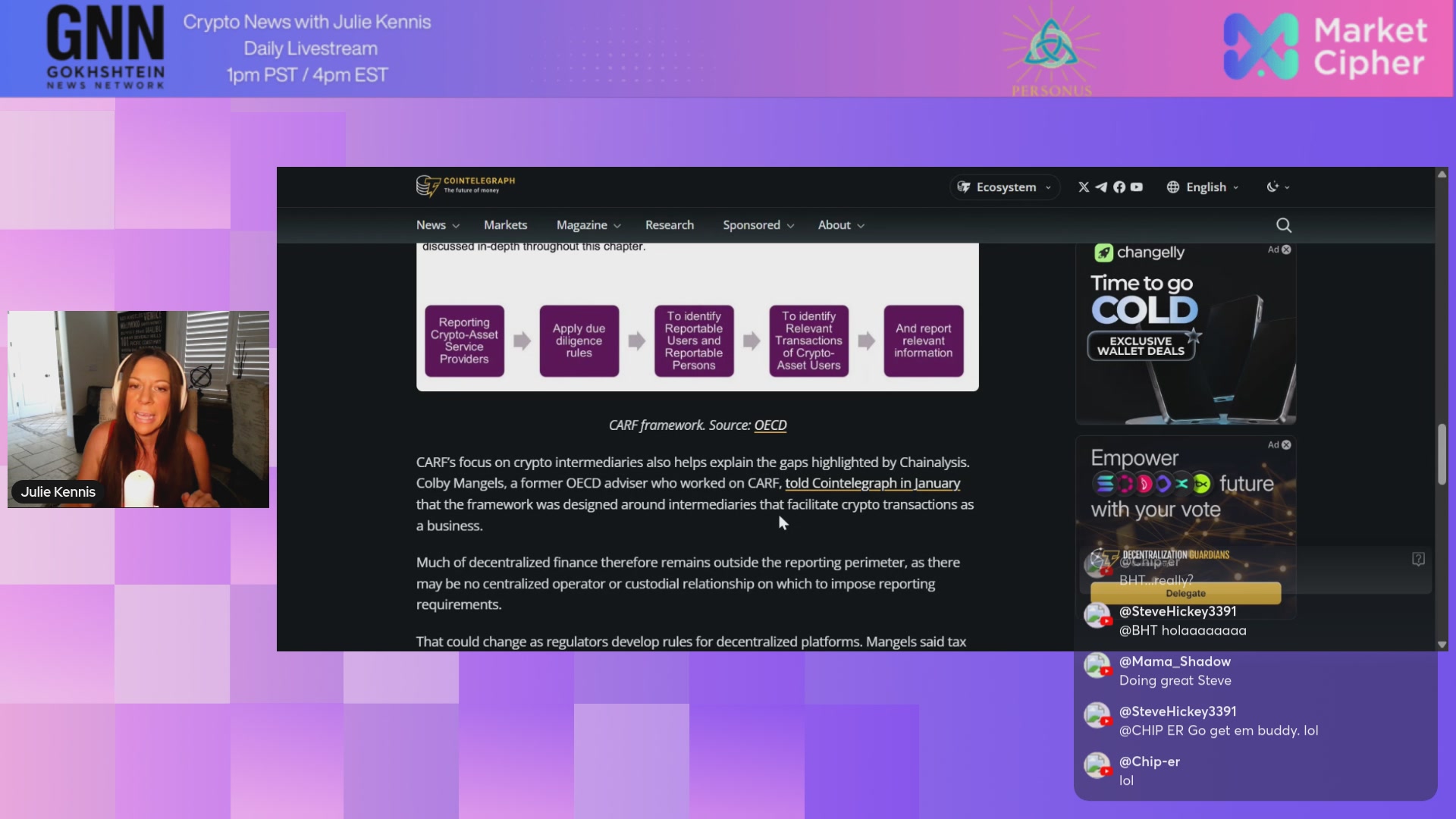1456x819 pixels.
Task: Close the Changelly ad
Action: pyautogui.click(x=1286, y=249)
